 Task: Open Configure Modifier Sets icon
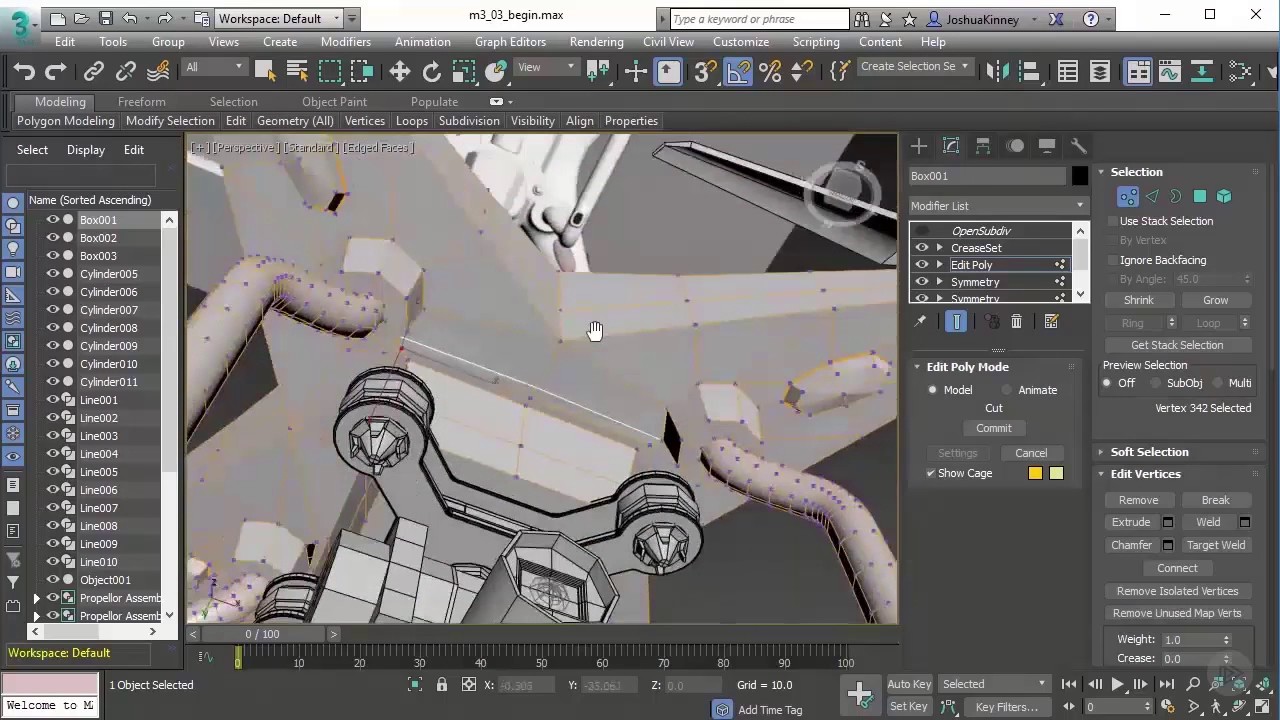click(1051, 321)
